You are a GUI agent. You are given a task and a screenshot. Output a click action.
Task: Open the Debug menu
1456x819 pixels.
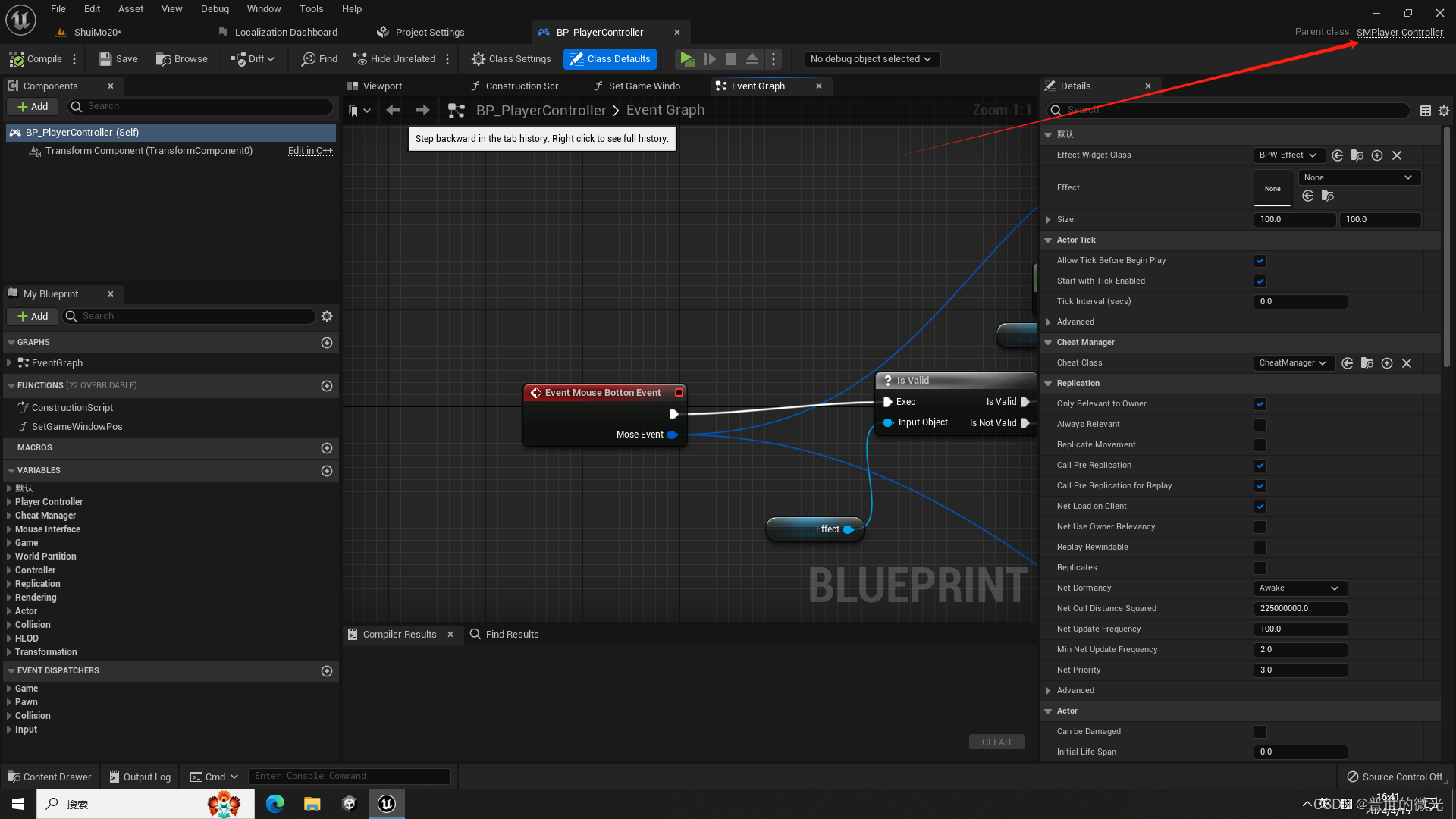[x=215, y=9]
